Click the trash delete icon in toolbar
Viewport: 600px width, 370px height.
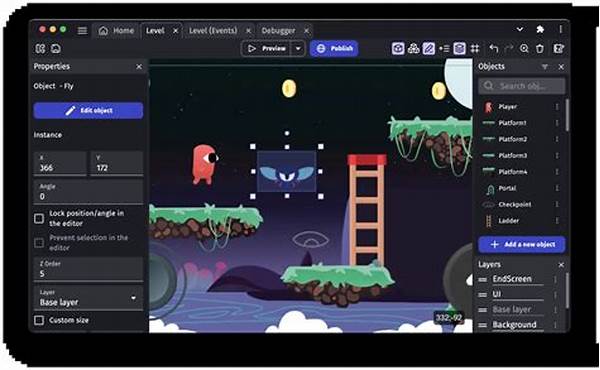[540, 49]
